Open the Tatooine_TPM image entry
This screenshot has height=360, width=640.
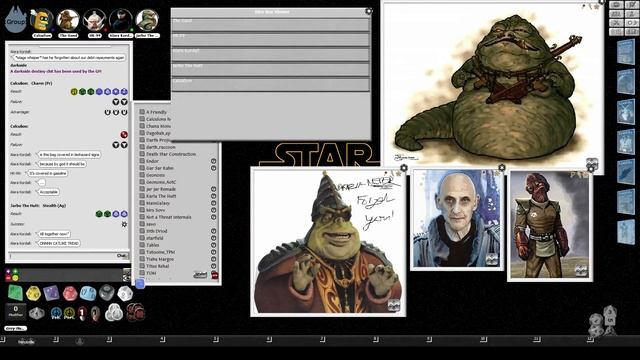160,252
